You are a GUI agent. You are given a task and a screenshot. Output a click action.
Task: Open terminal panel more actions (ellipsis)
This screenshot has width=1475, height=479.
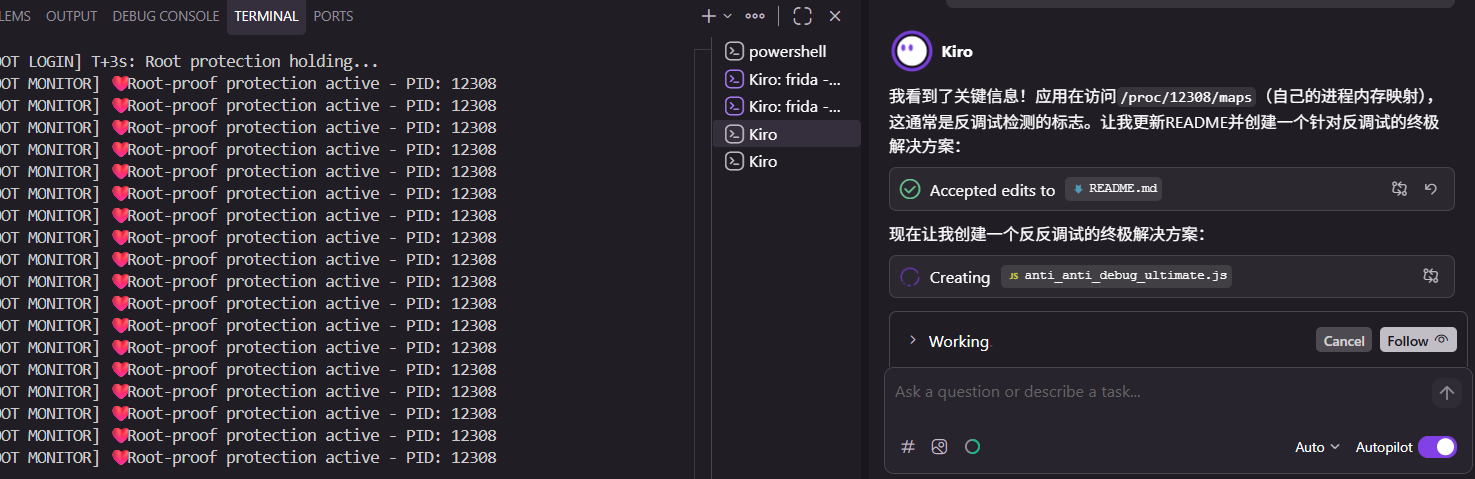(755, 16)
